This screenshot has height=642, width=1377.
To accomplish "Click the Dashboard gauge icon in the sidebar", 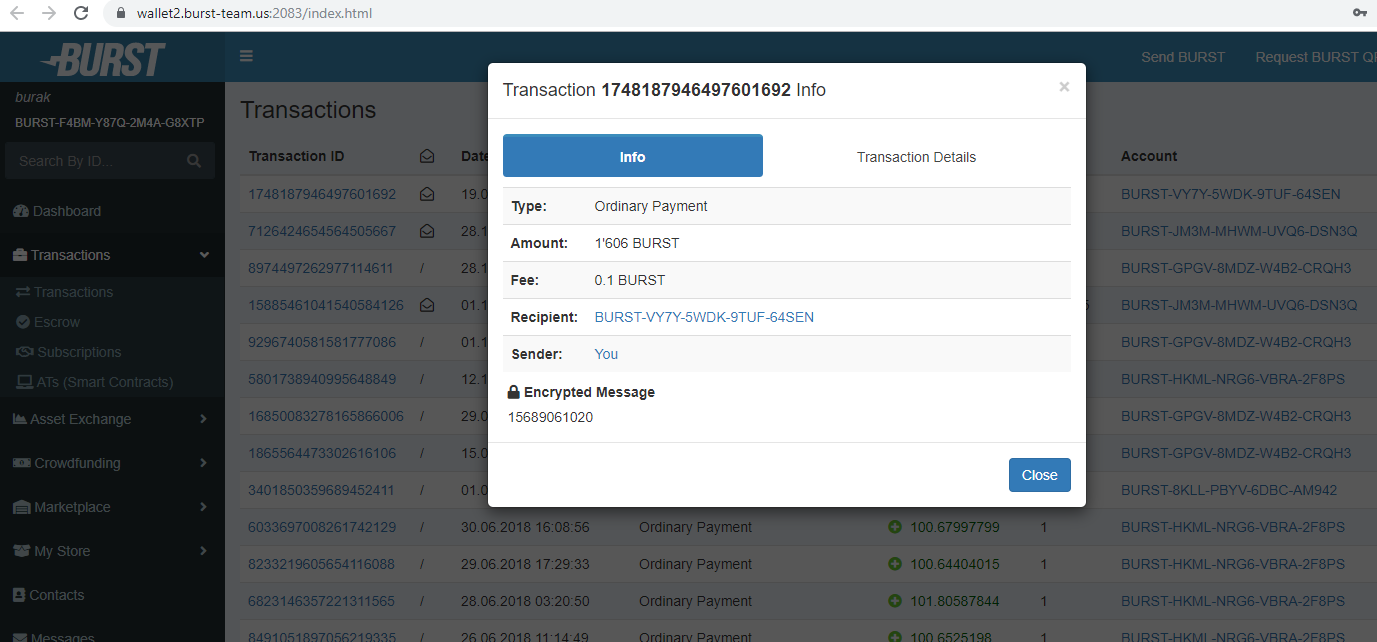I will click(20, 211).
